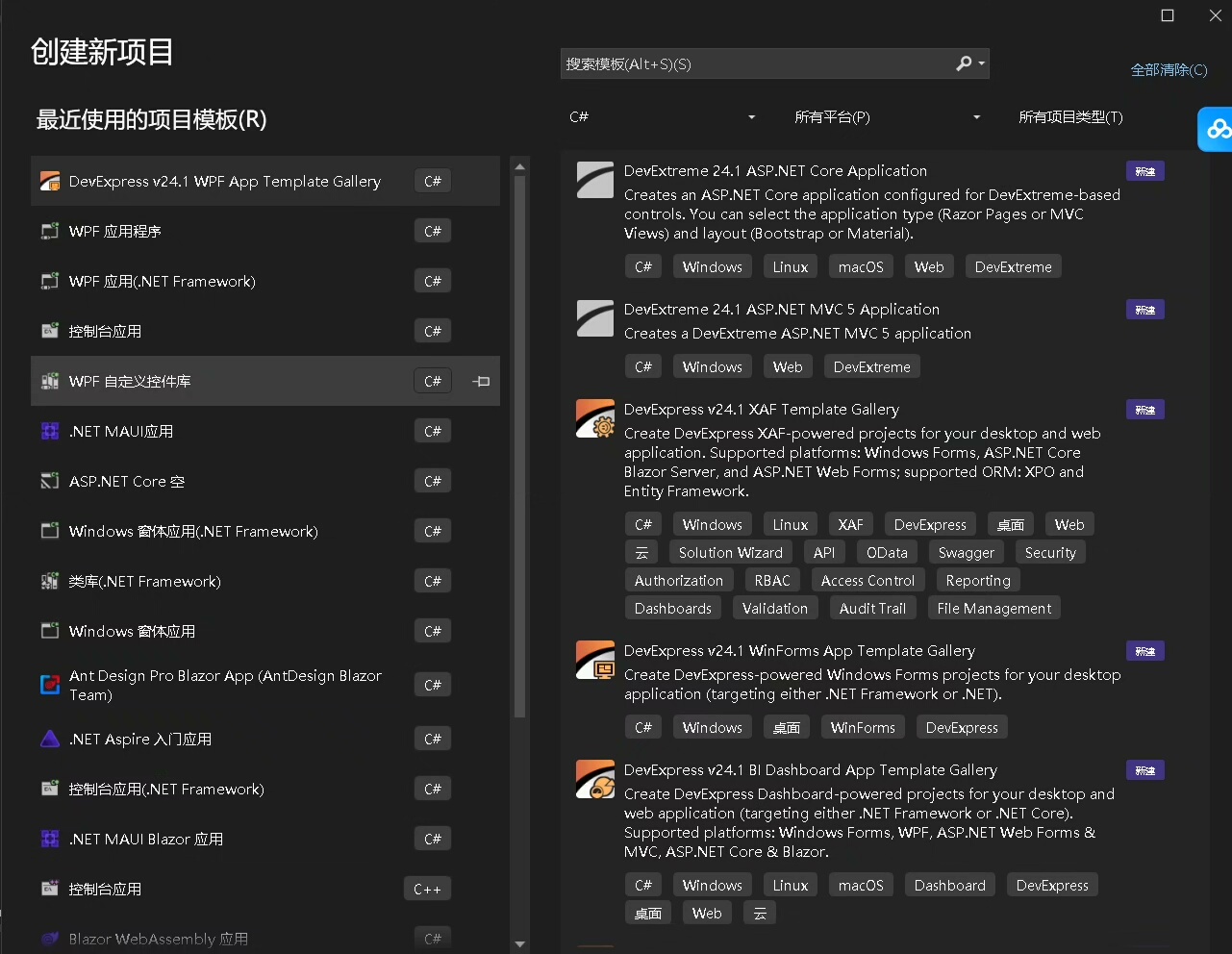Click the C++ 控制台应用 template icon
The image size is (1232, 954).
coord(50,889)
